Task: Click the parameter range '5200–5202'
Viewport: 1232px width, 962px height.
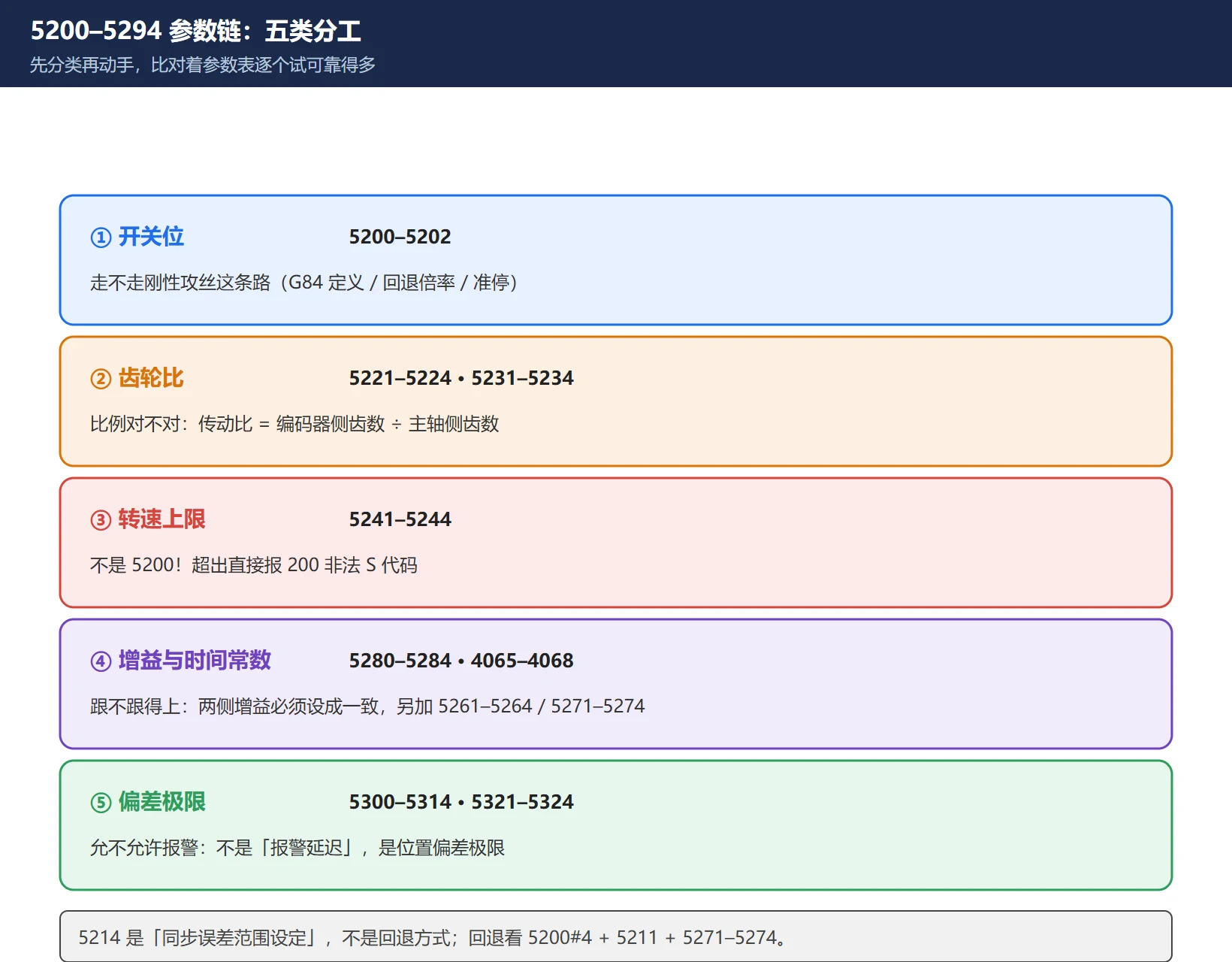Action: [400, 237]
